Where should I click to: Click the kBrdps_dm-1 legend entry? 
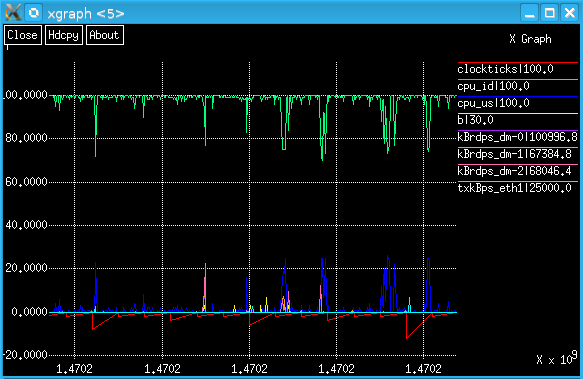coord(514,154)
